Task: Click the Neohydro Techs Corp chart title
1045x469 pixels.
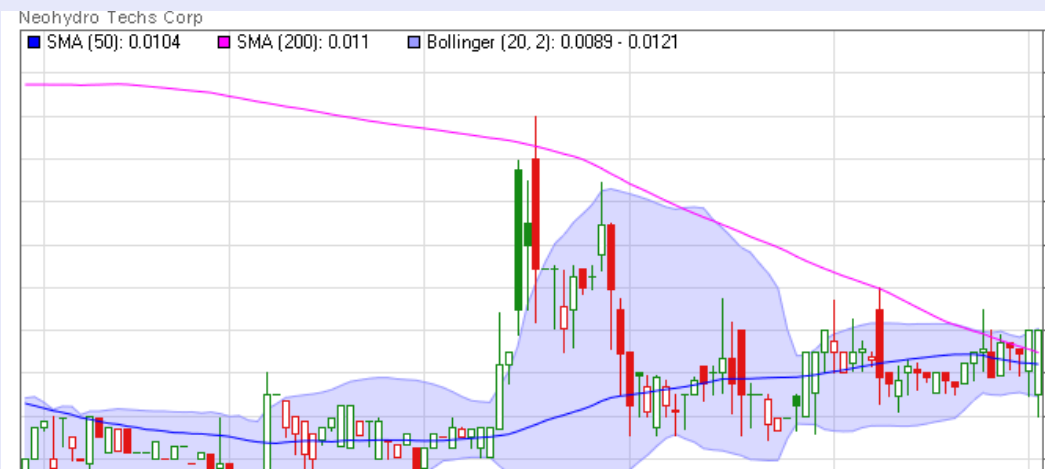Action: click(110, 18)
